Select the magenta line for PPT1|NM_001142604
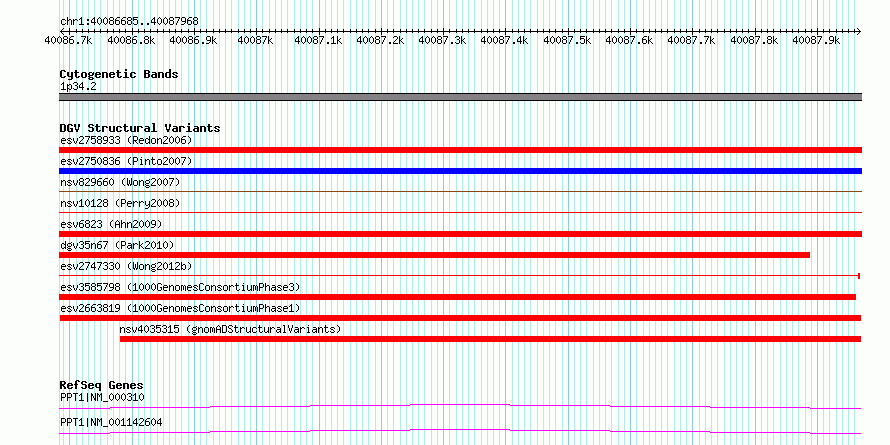Image resolution: width=890 pixels, height=445 pixels. pos(460,431)
